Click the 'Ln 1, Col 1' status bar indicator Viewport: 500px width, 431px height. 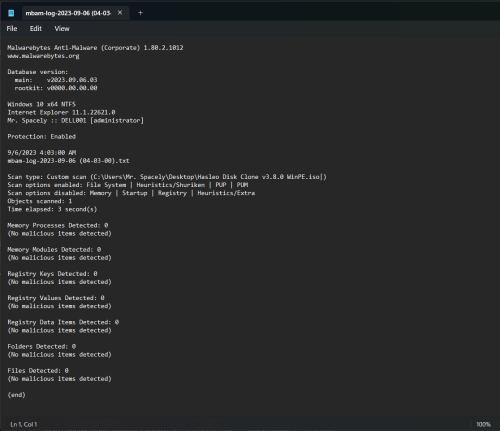click(24, 424)
